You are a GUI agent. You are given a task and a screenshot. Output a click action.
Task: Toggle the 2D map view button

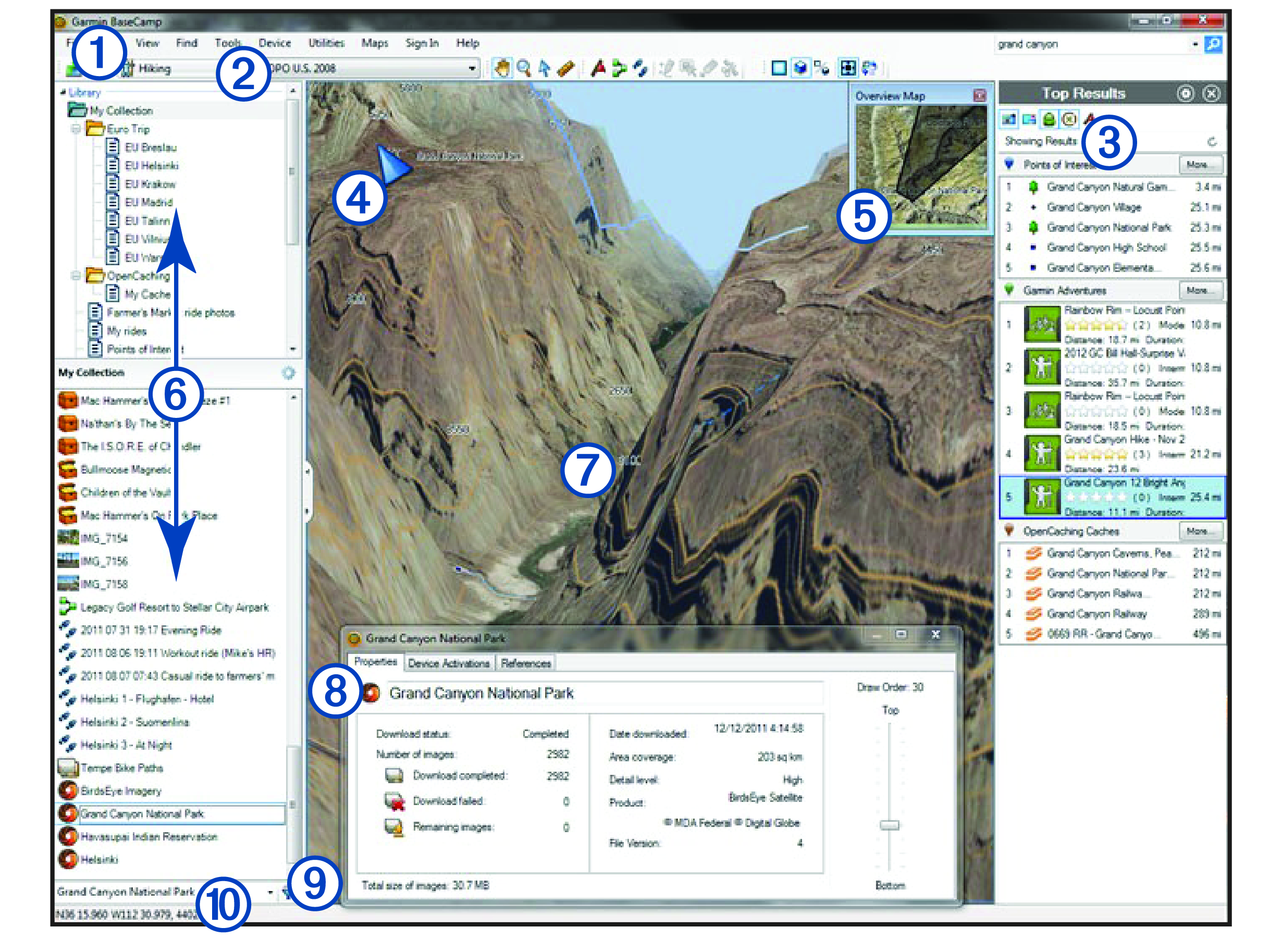tap(779, 69)
